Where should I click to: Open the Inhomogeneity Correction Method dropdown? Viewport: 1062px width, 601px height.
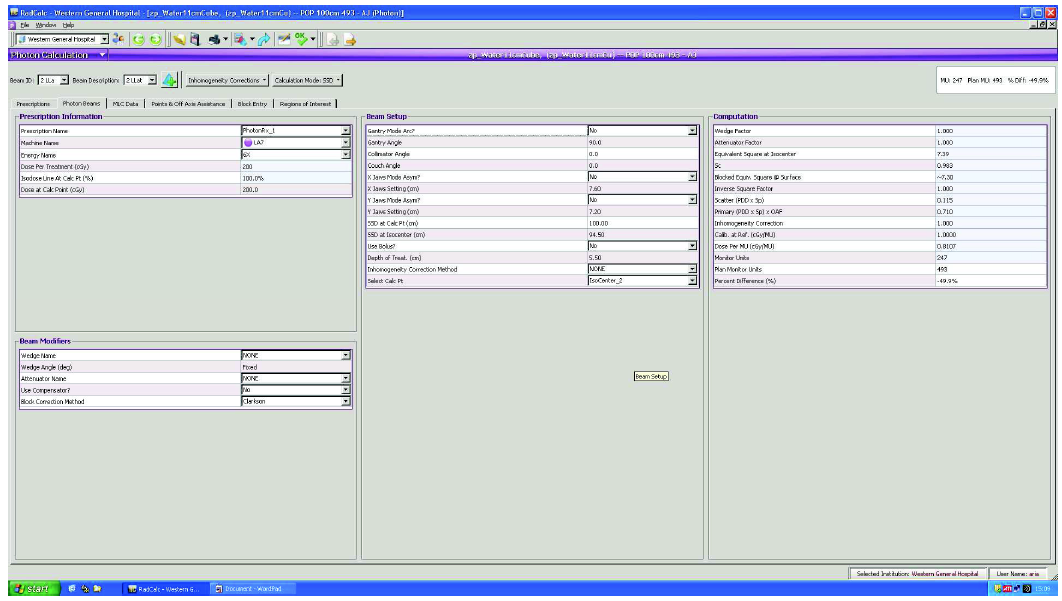[692, 269]
